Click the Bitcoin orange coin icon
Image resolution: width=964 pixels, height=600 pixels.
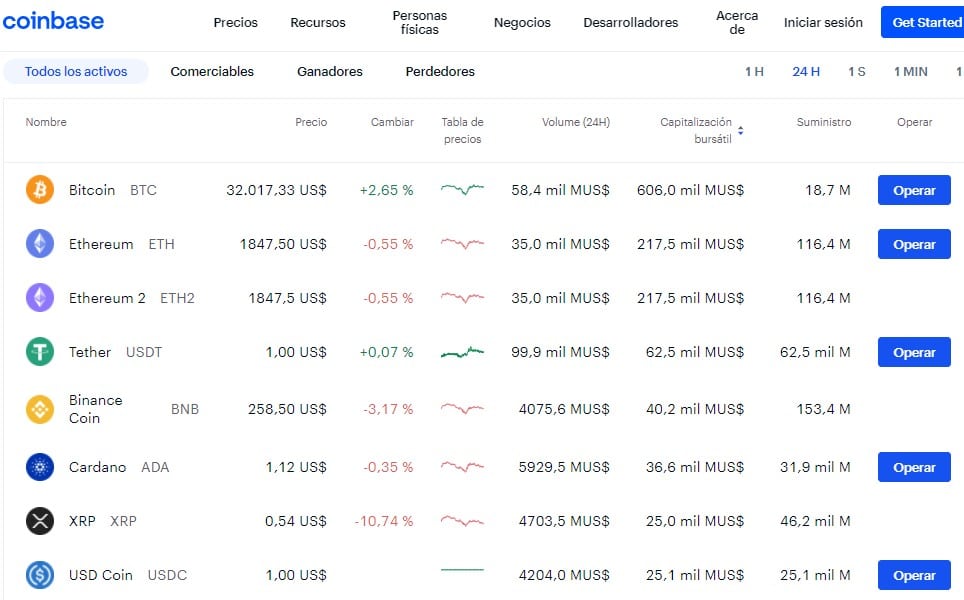pyautogui.click(x=40, y=190)
